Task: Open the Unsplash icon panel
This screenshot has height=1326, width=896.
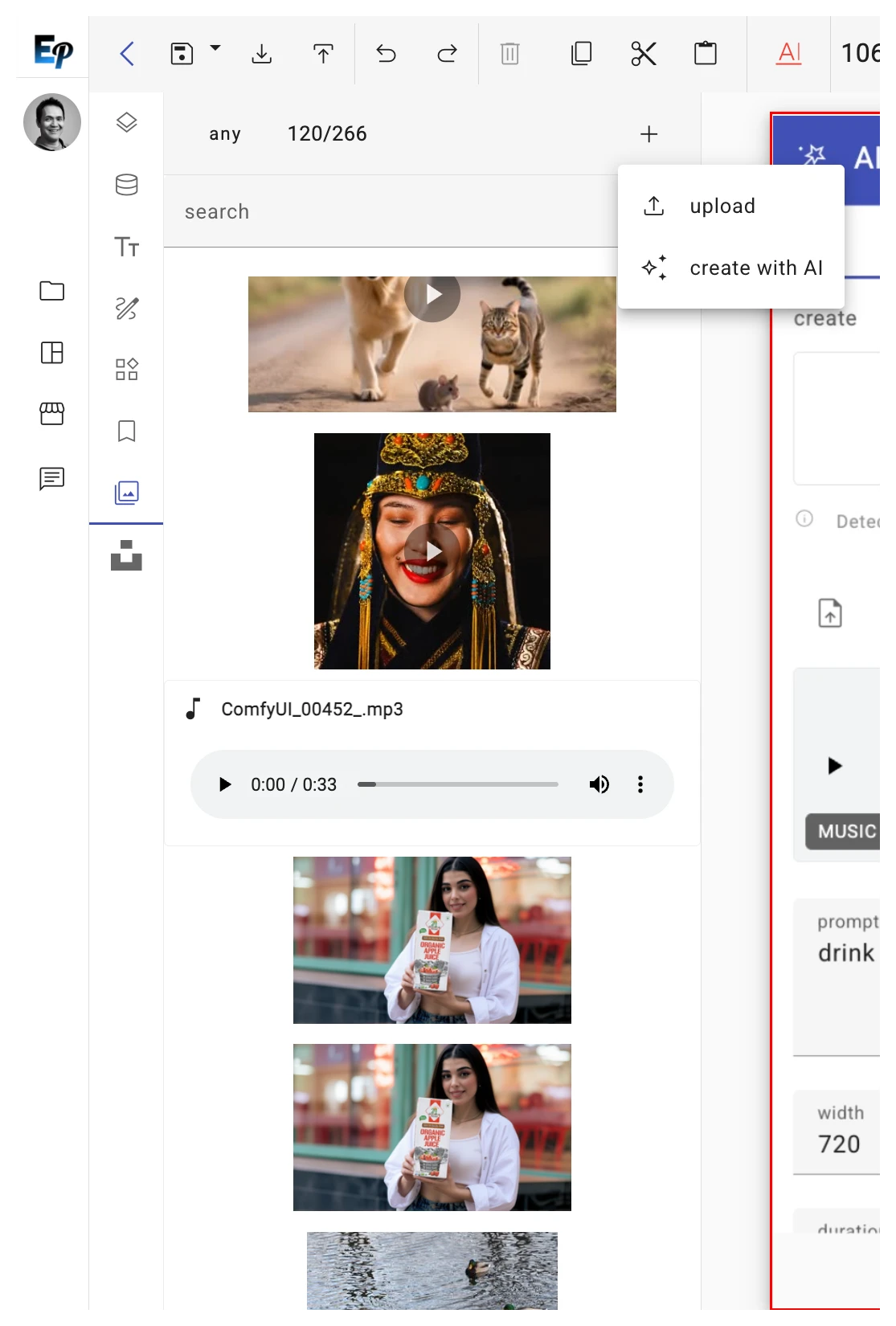Action: 126,555
